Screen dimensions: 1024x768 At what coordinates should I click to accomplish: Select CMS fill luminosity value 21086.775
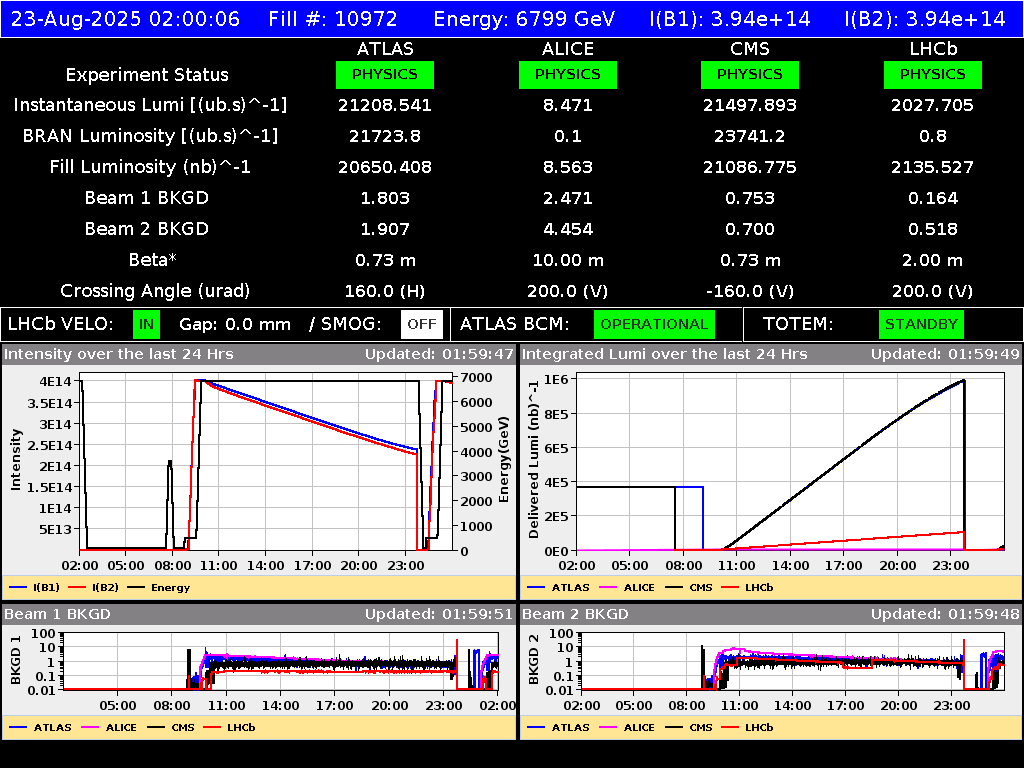pos(750,167)
